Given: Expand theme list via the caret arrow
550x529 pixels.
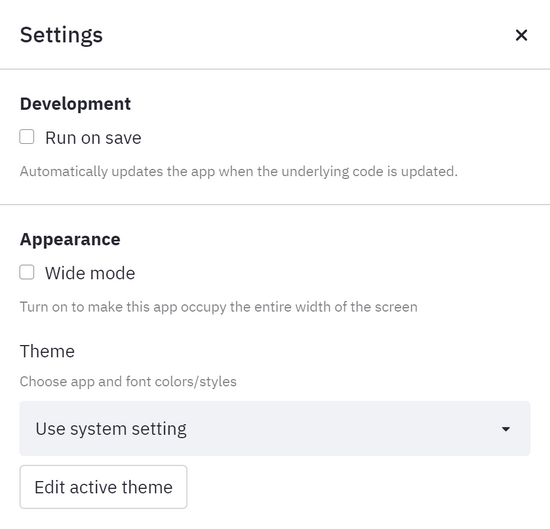Looking at the screenshot, I should tap(505, 429).
